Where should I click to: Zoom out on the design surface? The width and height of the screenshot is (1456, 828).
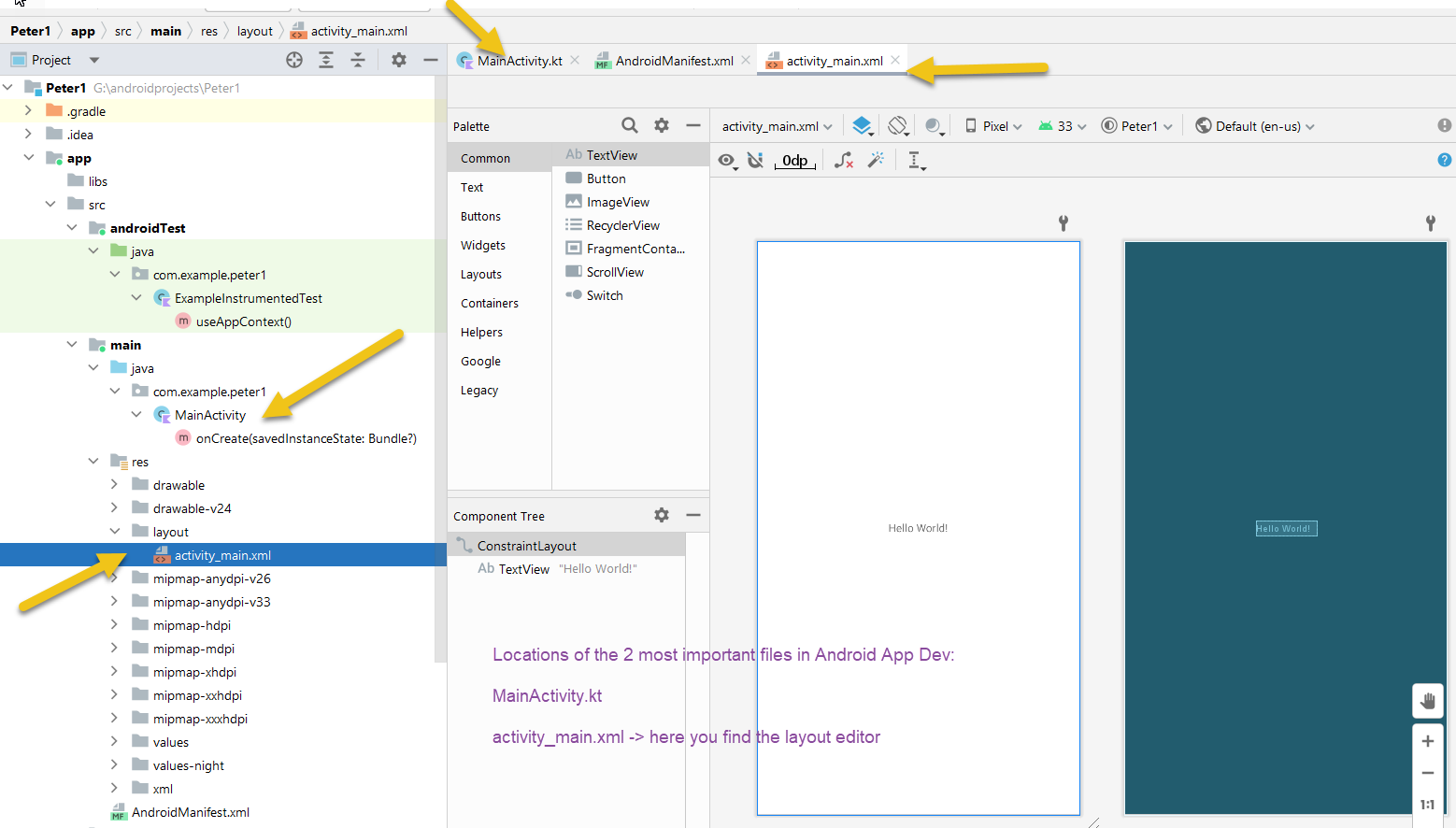[1427, 773]
